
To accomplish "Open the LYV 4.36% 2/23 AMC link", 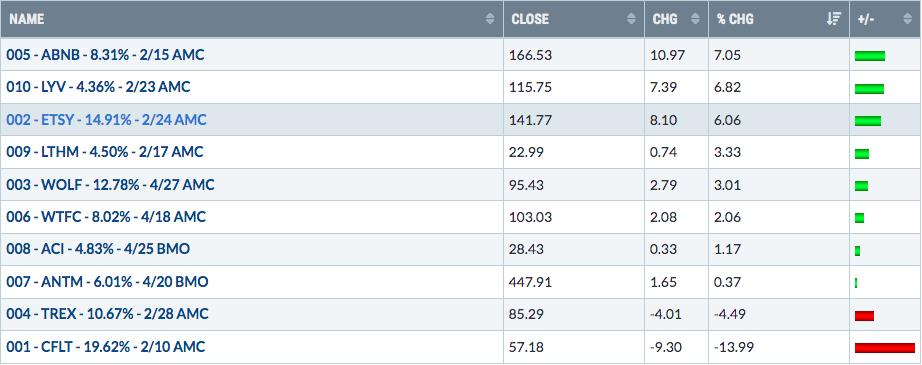I will click(x=98, y=87).
